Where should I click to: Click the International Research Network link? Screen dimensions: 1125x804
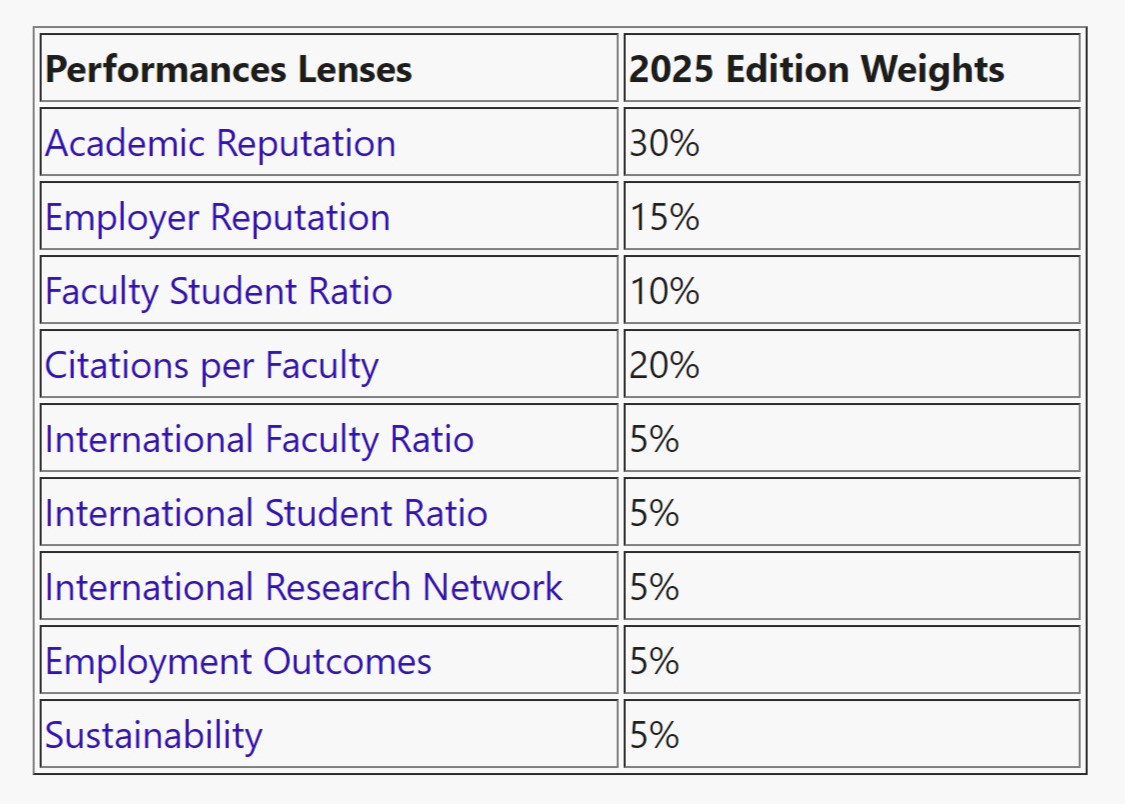click(303, 587)
